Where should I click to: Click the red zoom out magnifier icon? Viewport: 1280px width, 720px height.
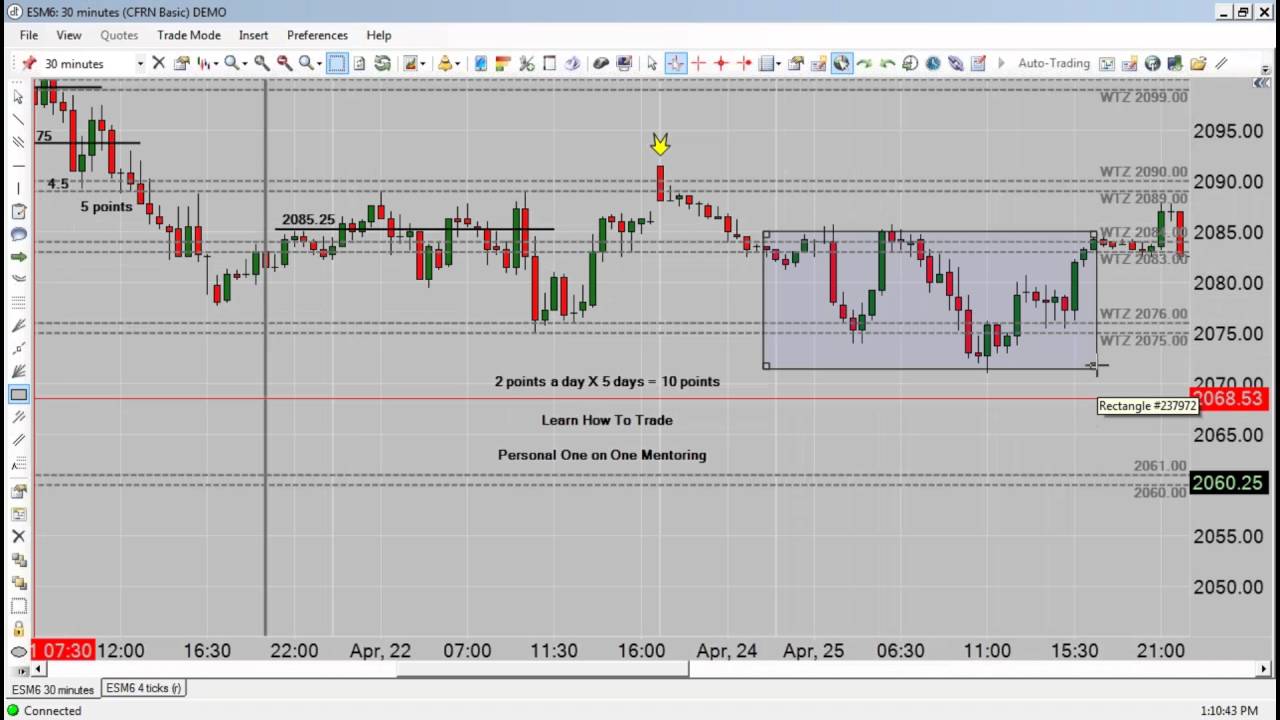[285, 63]
